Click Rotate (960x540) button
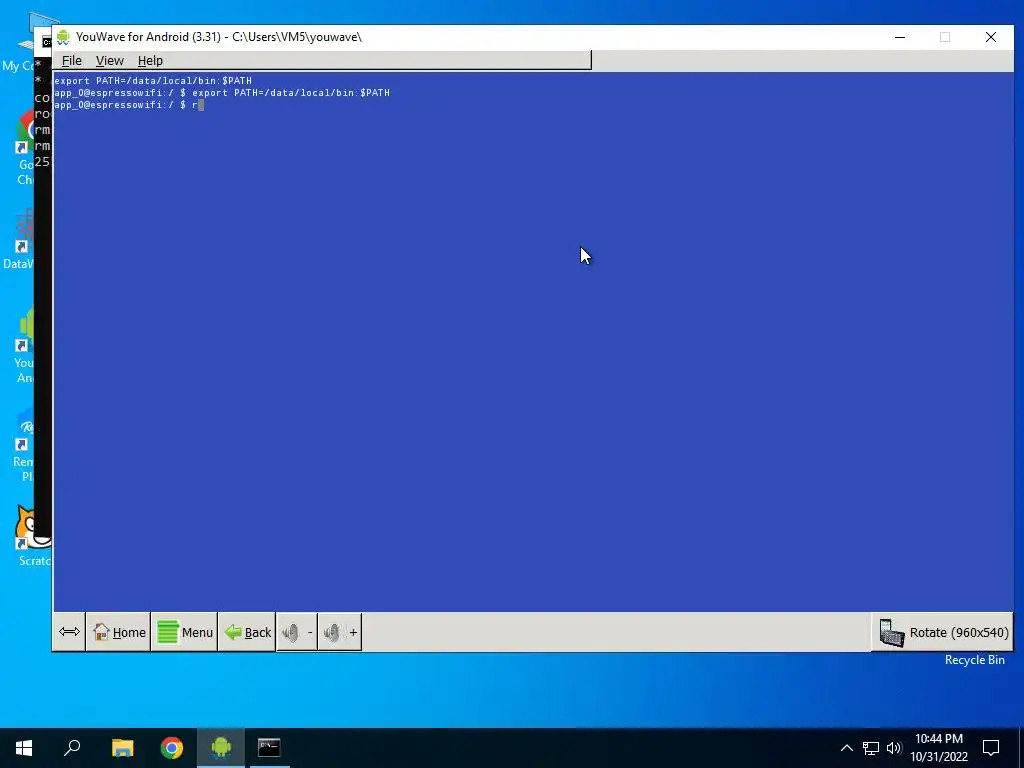This screenshot has height=768, width=1024. (x=943, y=632)
